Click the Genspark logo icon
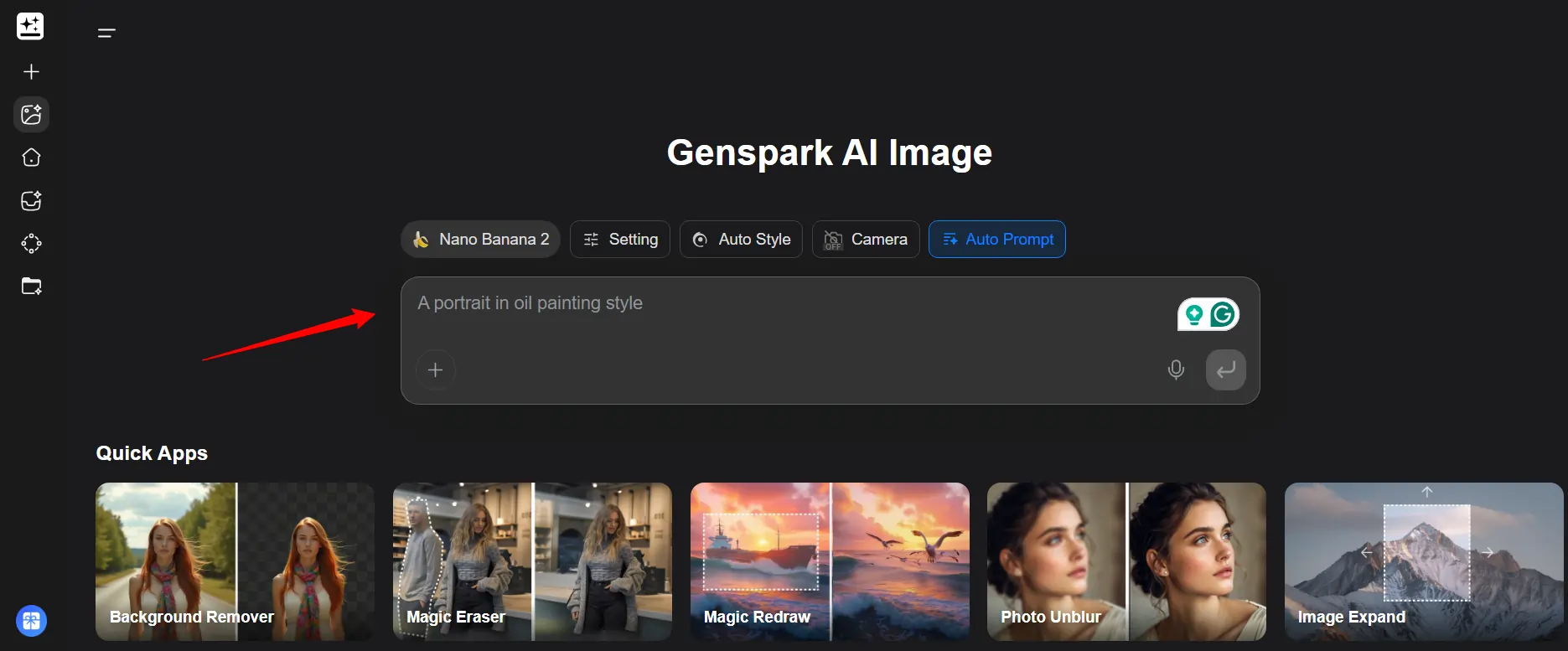 (x=30, y=26)
